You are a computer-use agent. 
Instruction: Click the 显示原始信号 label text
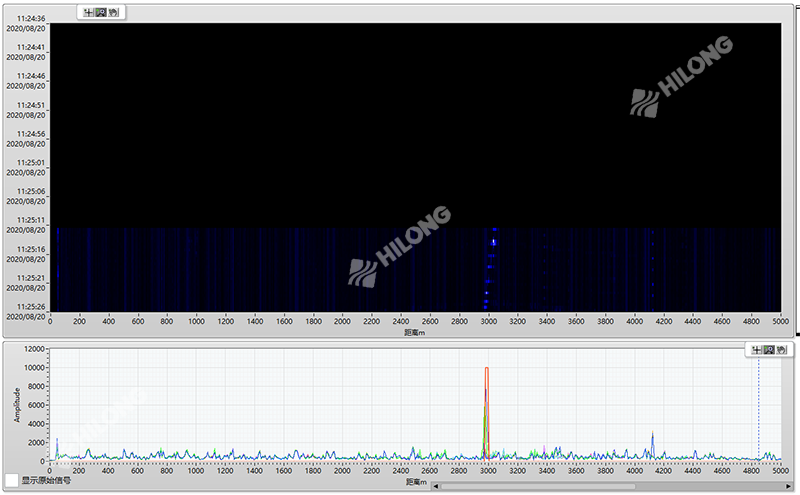click(46, 480)
